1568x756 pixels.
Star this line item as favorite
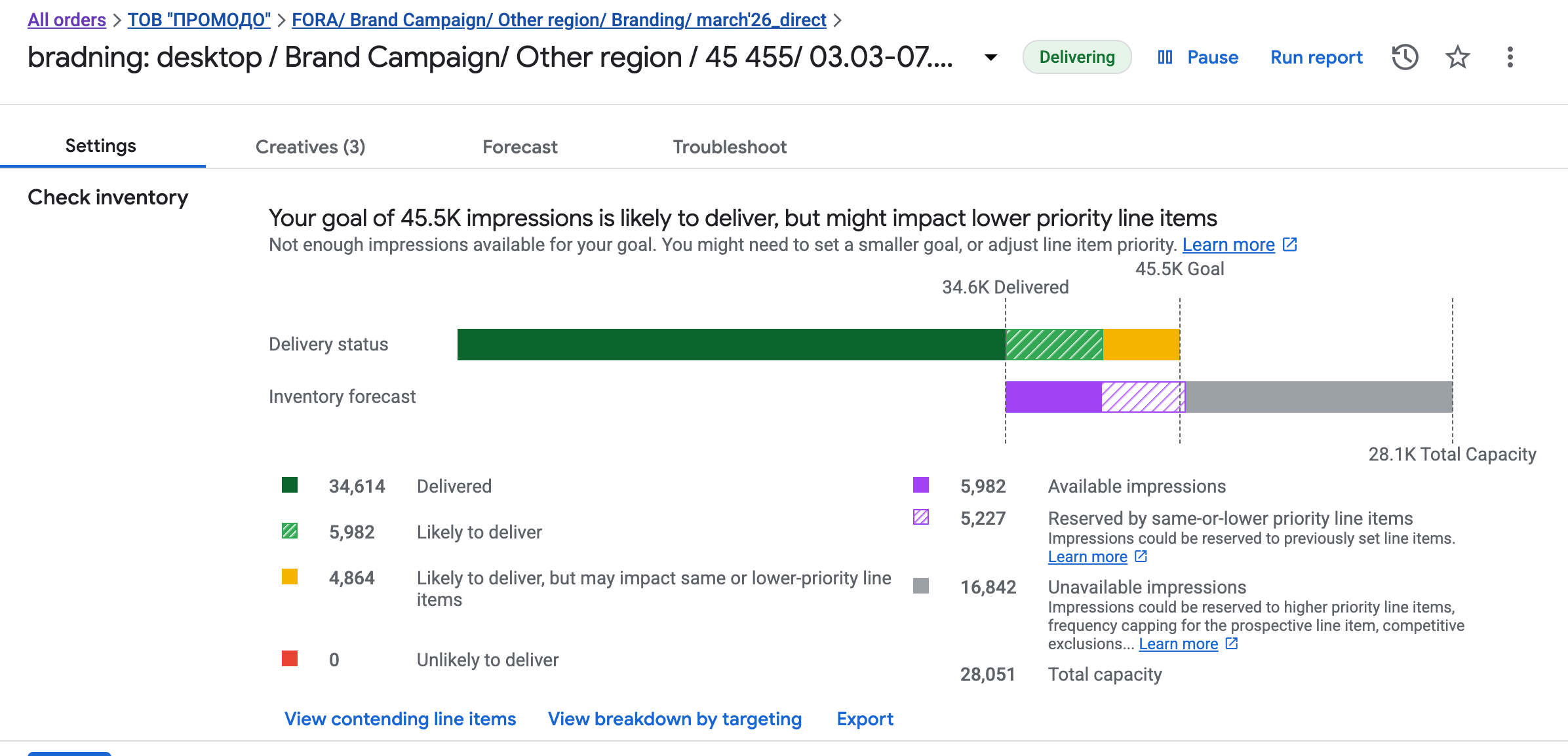coord(1457,58)
